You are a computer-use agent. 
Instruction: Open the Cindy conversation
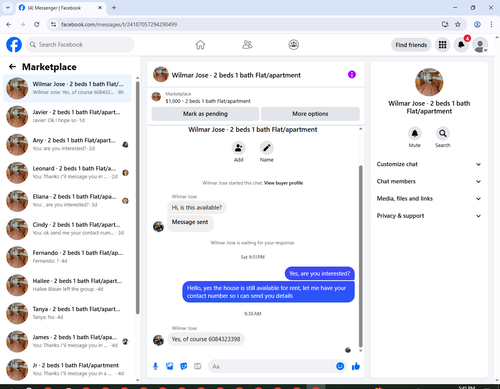pyautogui.click(x=68, y=229)
